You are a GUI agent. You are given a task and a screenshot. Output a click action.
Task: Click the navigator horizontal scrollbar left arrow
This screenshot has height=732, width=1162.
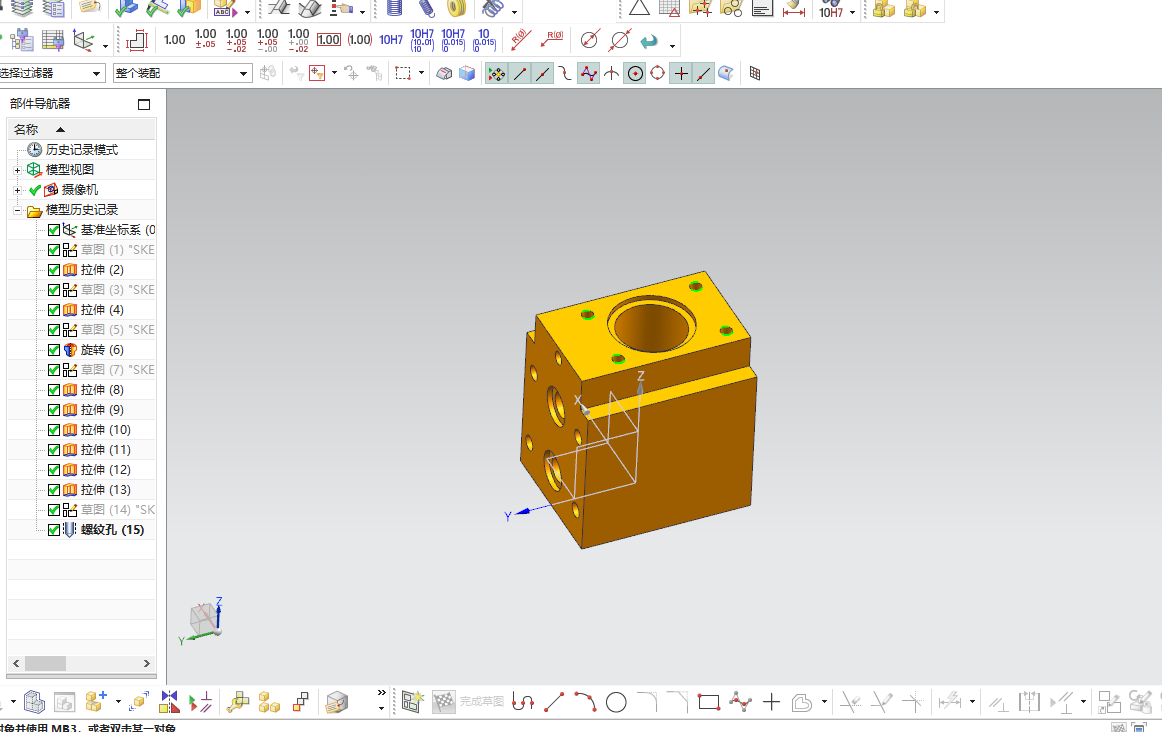(16, 663)
